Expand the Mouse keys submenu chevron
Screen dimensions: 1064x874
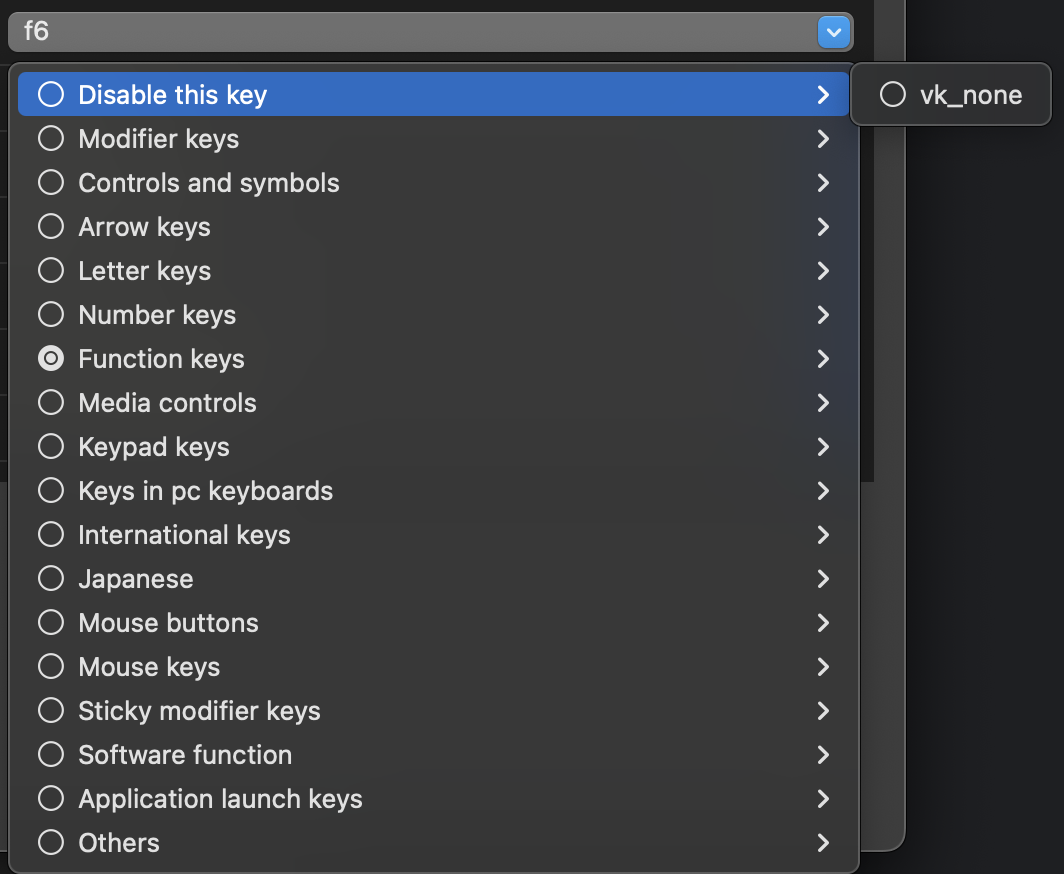[x=823, y=667]
